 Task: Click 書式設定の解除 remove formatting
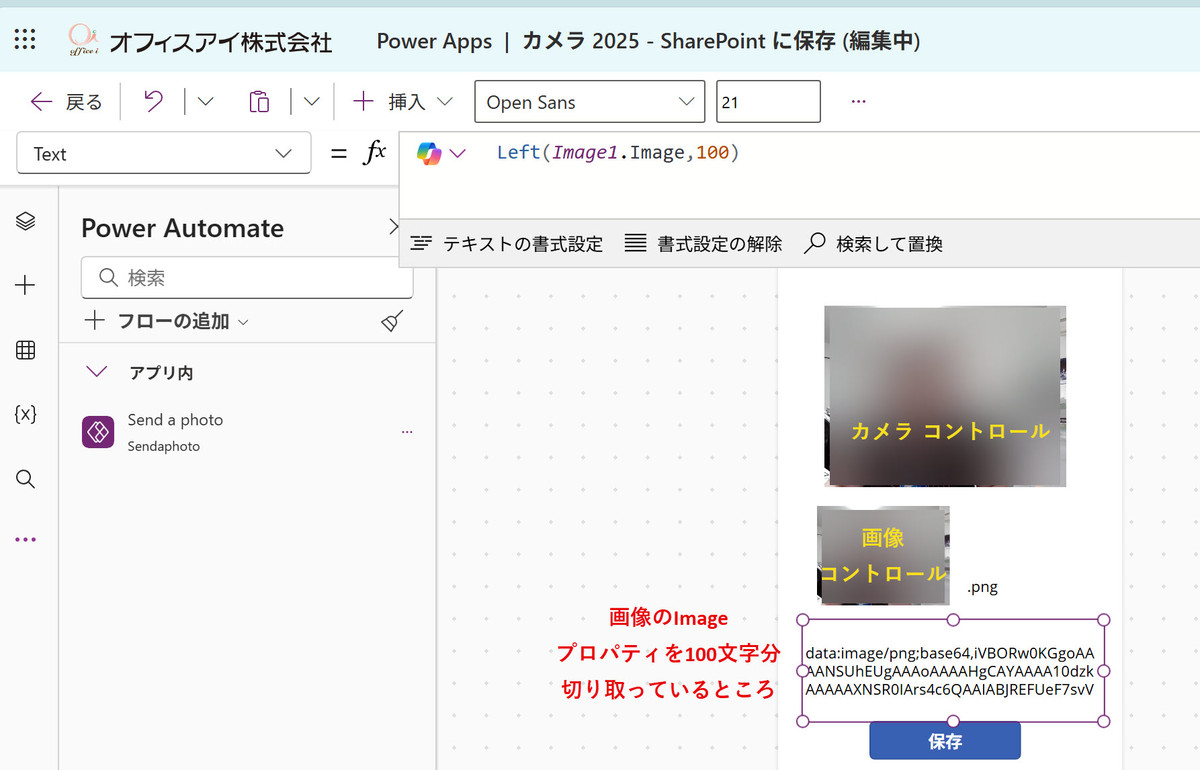pos(703,243)
